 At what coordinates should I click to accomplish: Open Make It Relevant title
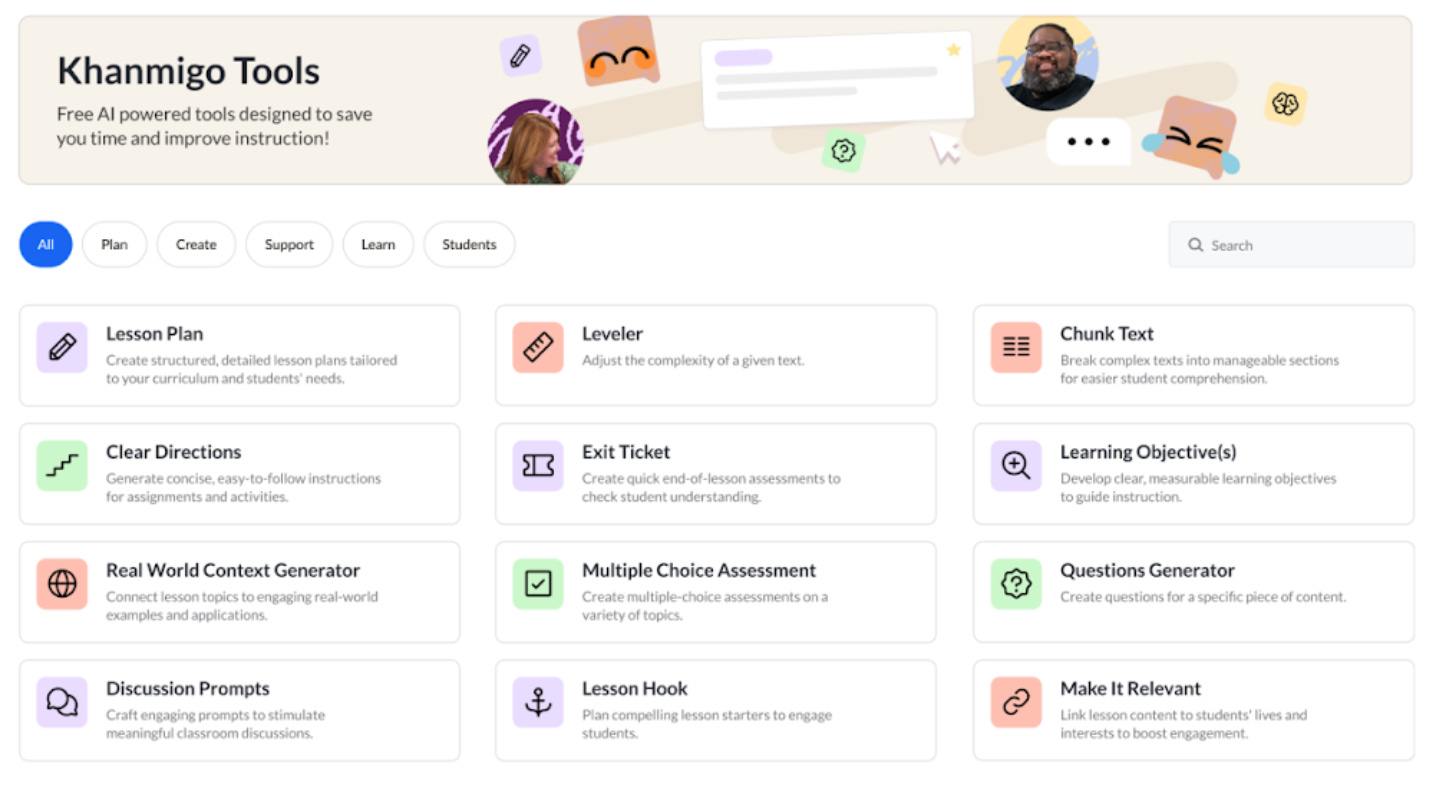click(x=1130, y=688)
